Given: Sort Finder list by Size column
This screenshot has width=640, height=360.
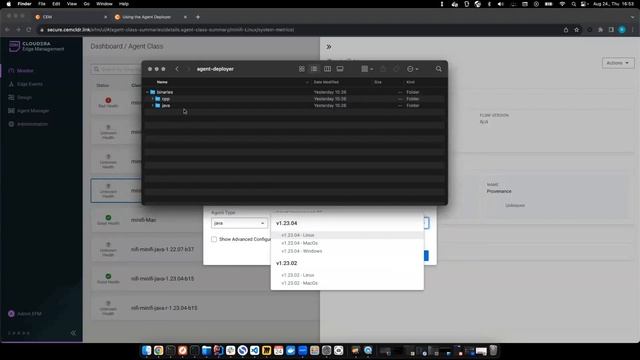Looking at the screenshot, I should click(x=378, y=82).
